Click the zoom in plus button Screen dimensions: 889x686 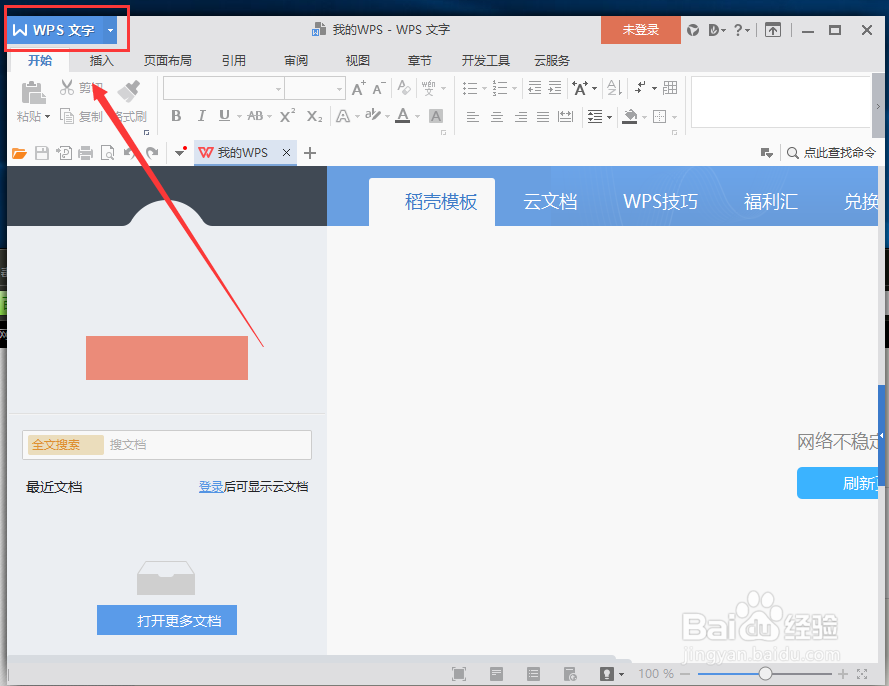(843, 674)
